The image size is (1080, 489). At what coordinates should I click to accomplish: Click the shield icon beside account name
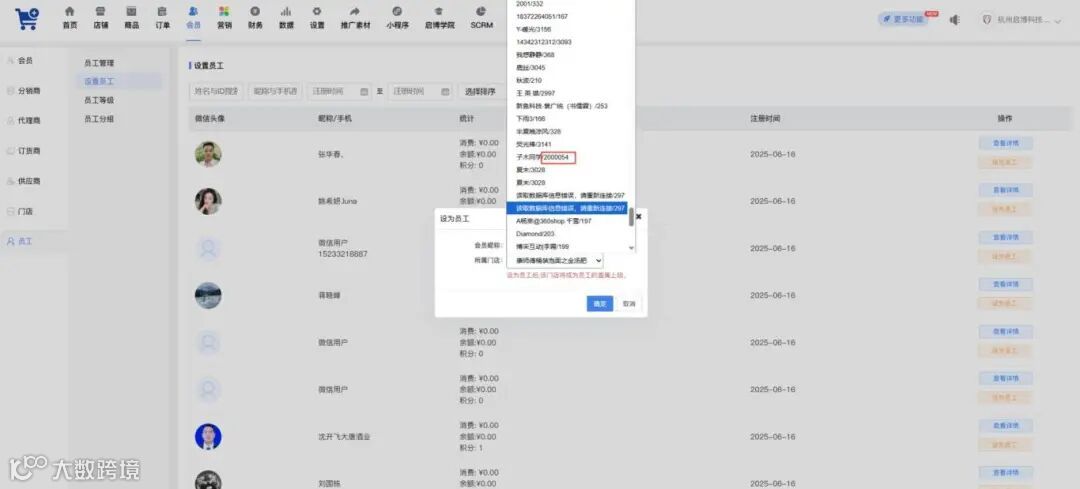coord(986,20)
